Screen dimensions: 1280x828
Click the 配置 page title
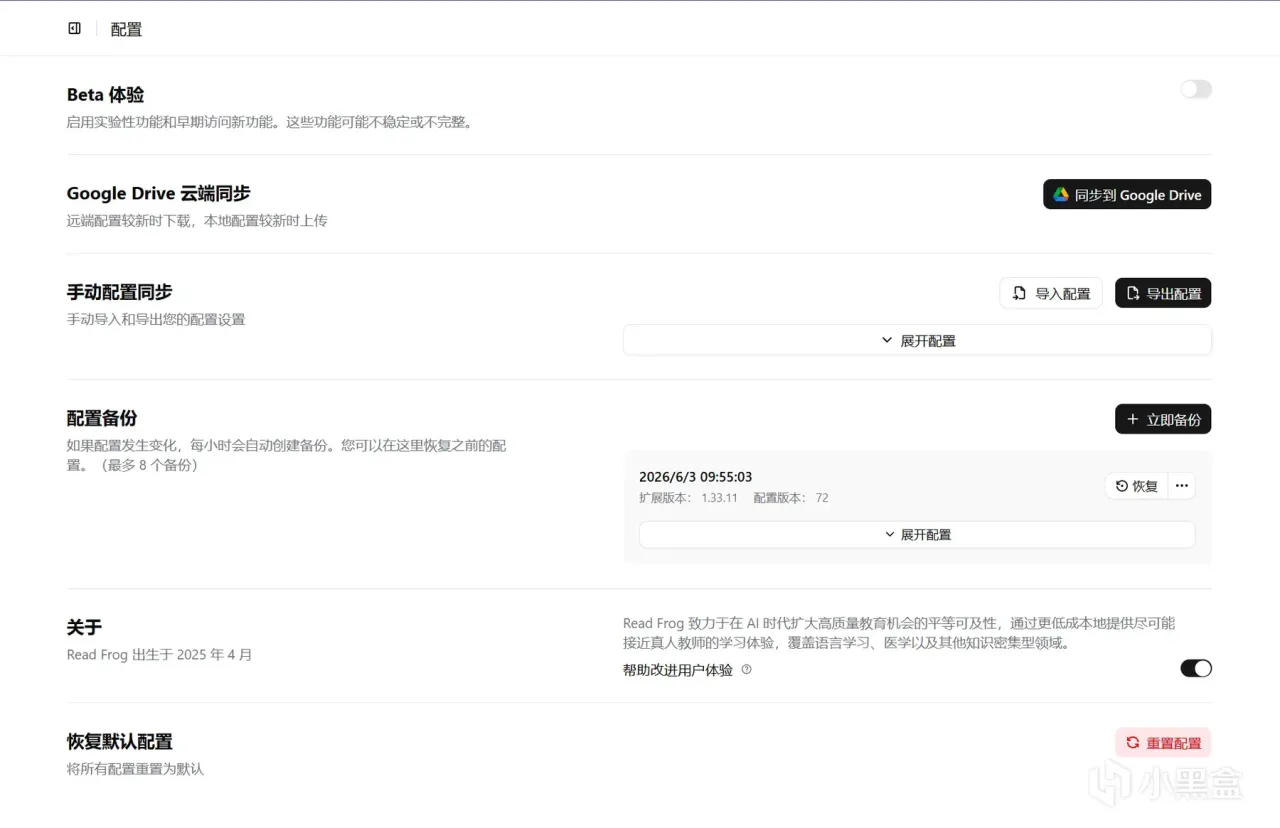[126, 29]
